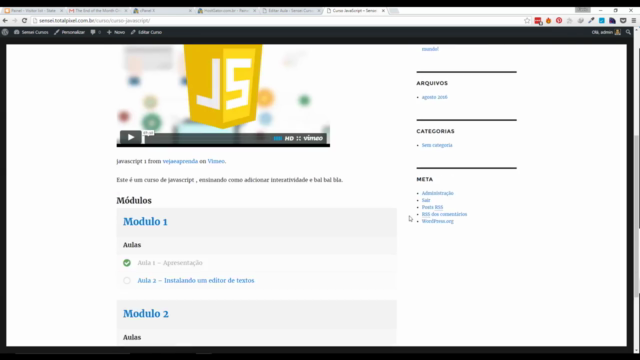Switch to the Editar Aula tab
640x360 pixels.
tap(290, 11)
